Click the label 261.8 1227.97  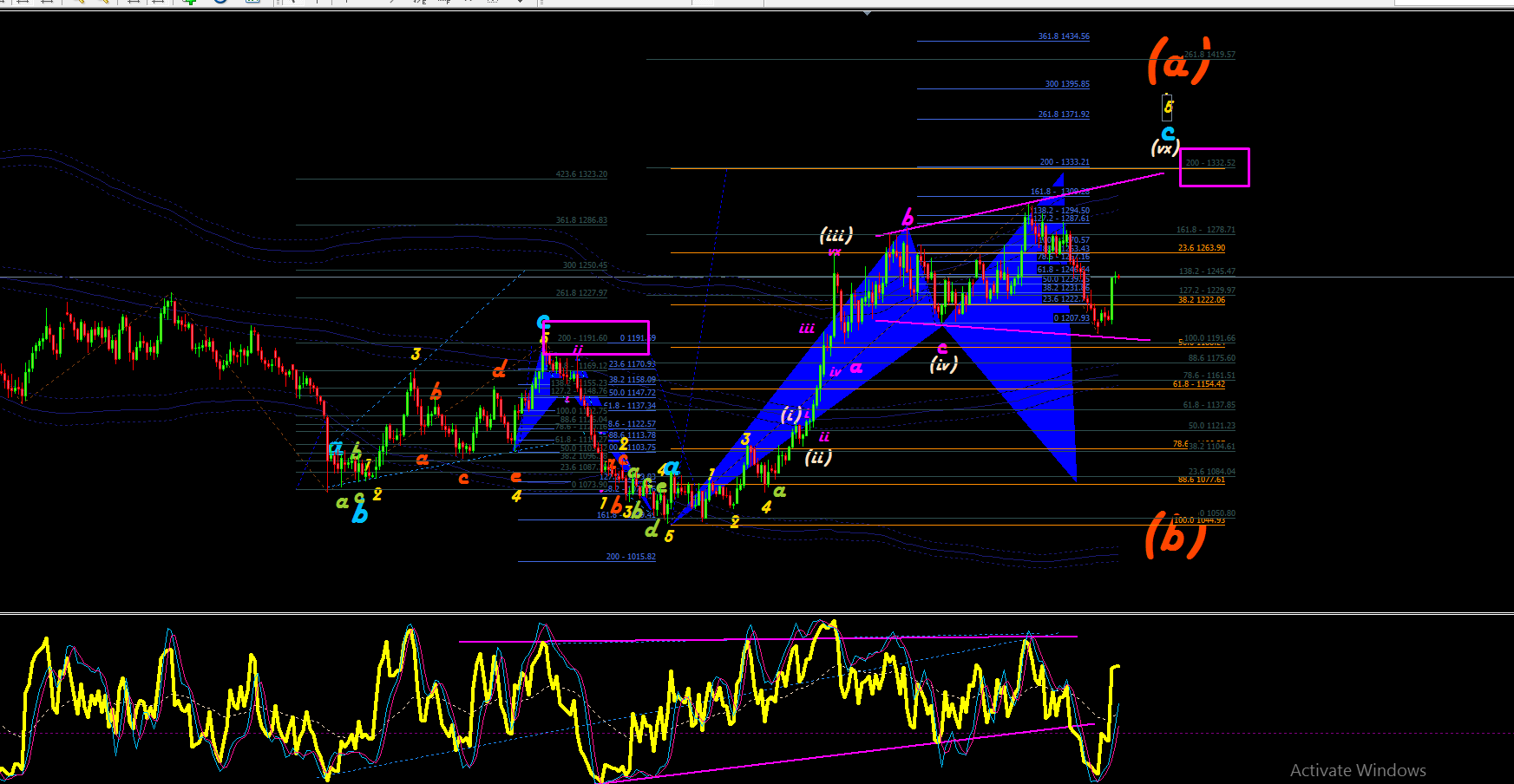(x=581, y=293)
